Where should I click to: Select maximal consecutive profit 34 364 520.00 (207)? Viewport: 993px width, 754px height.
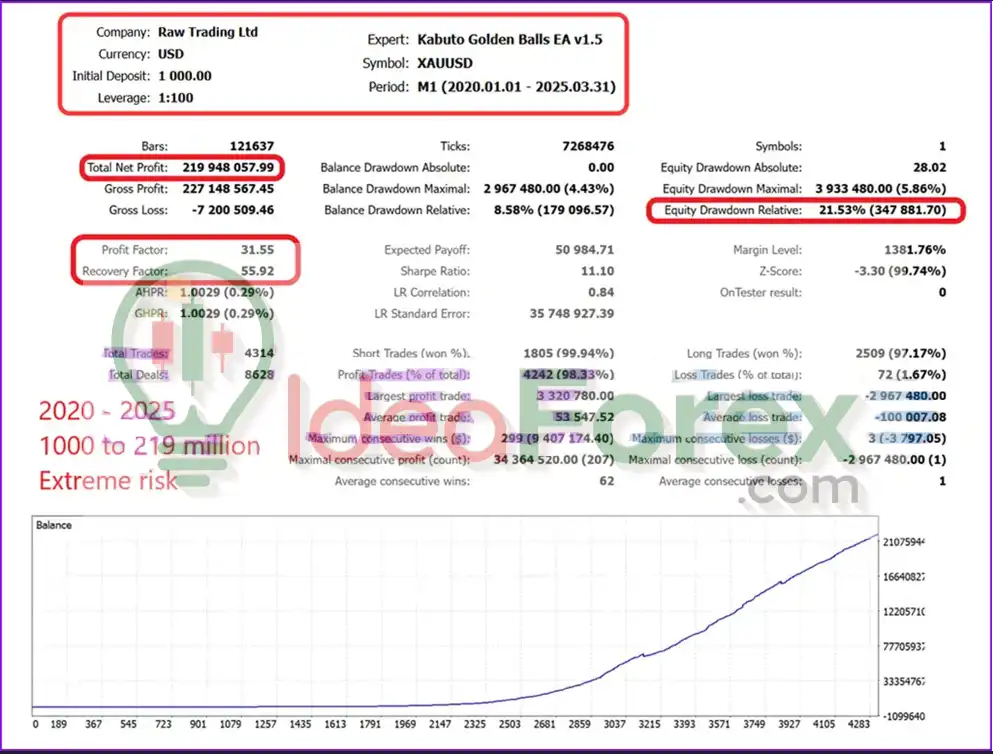click(554, 460)
